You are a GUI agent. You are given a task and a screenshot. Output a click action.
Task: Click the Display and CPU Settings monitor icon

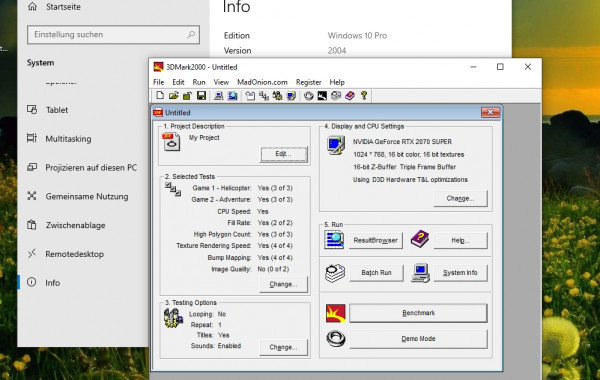point(336,145)
